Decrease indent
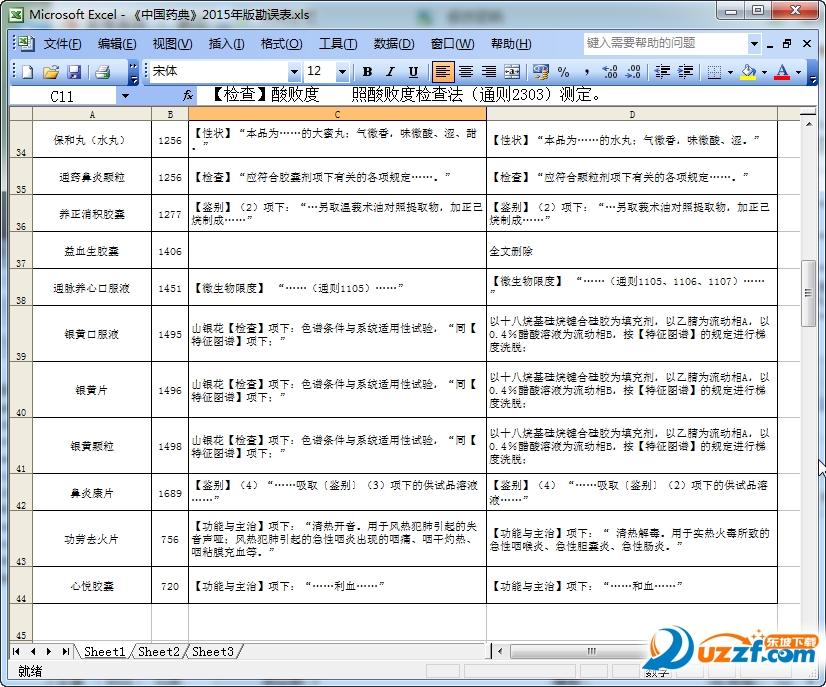Screen dimensions: 826x687 pos(662,72)
